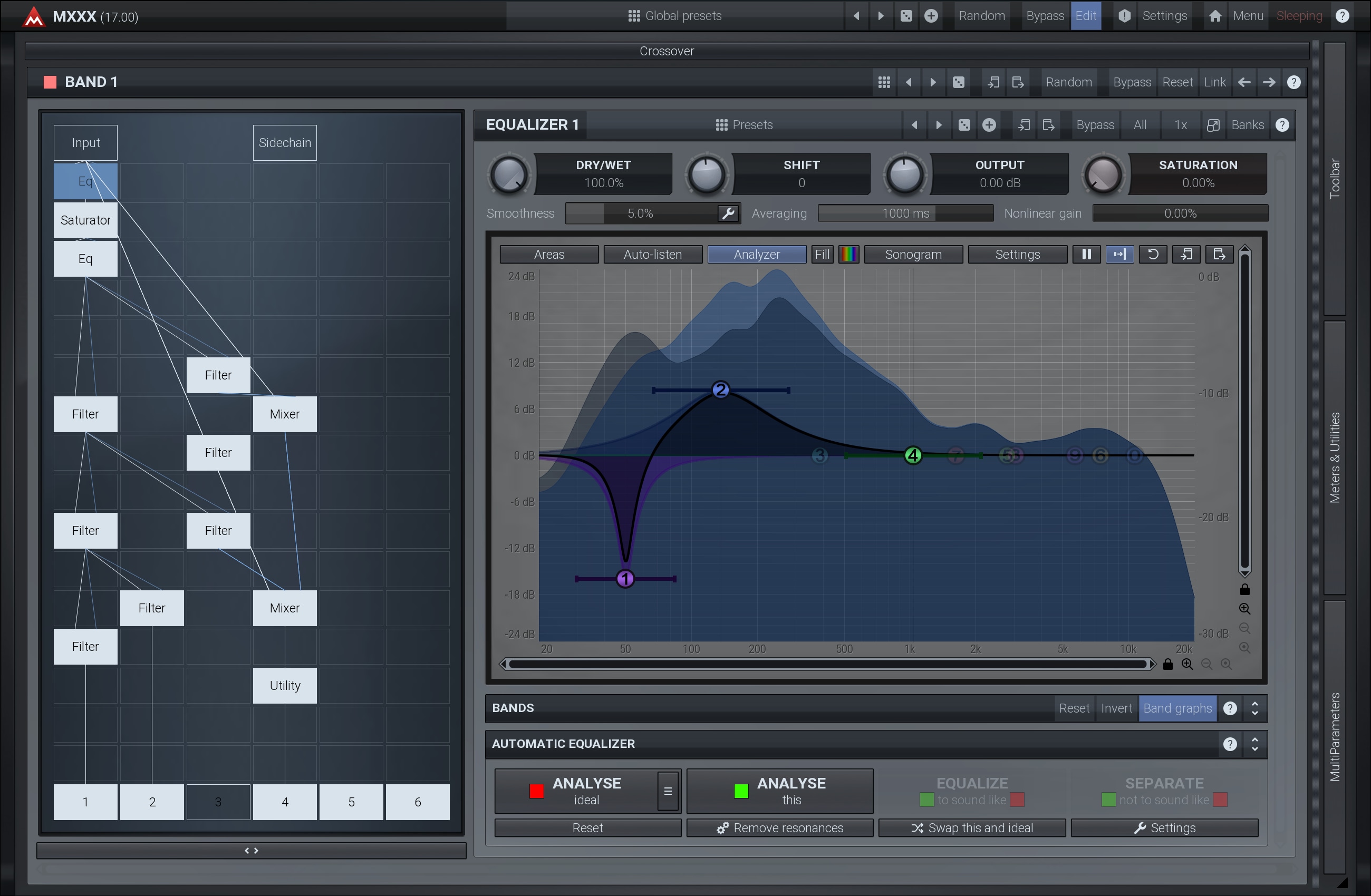The width and height of the screenshot is (1371, 896).
Task: Click the horizontal zoom-in magnifier icon
Action: click(x=1187, y=665)
